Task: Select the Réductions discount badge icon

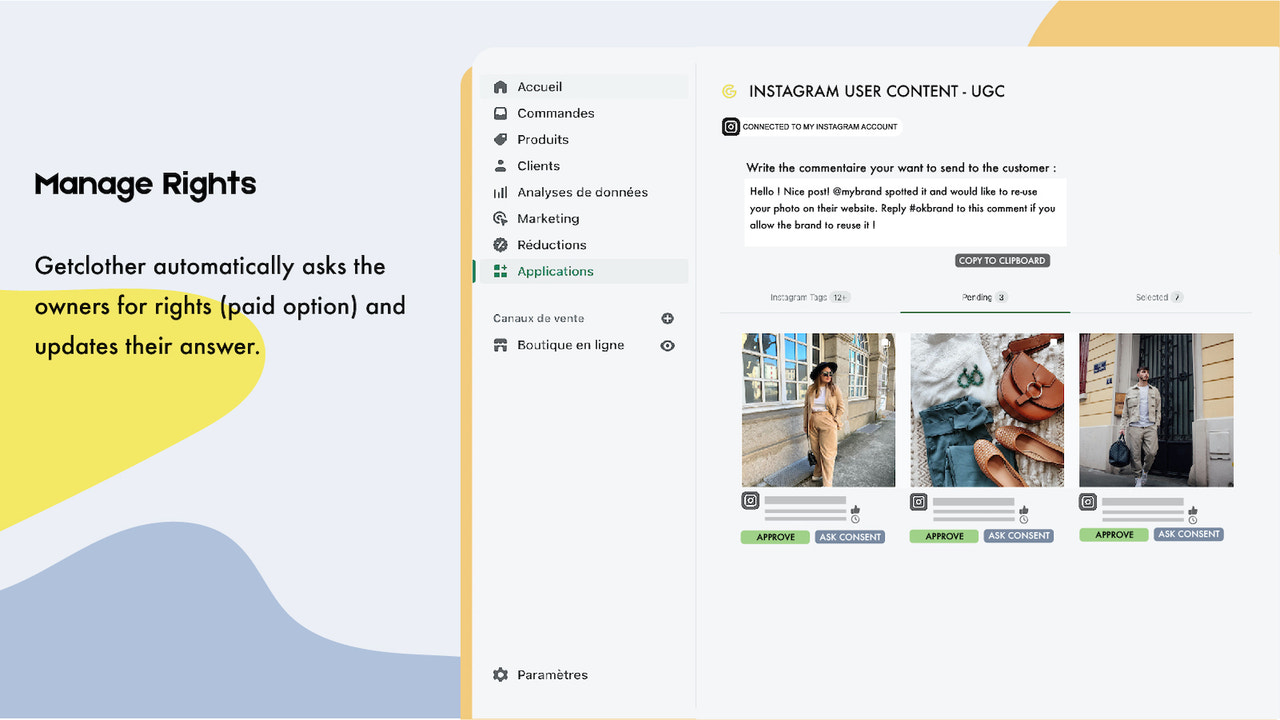Action: tap(500, 244)
